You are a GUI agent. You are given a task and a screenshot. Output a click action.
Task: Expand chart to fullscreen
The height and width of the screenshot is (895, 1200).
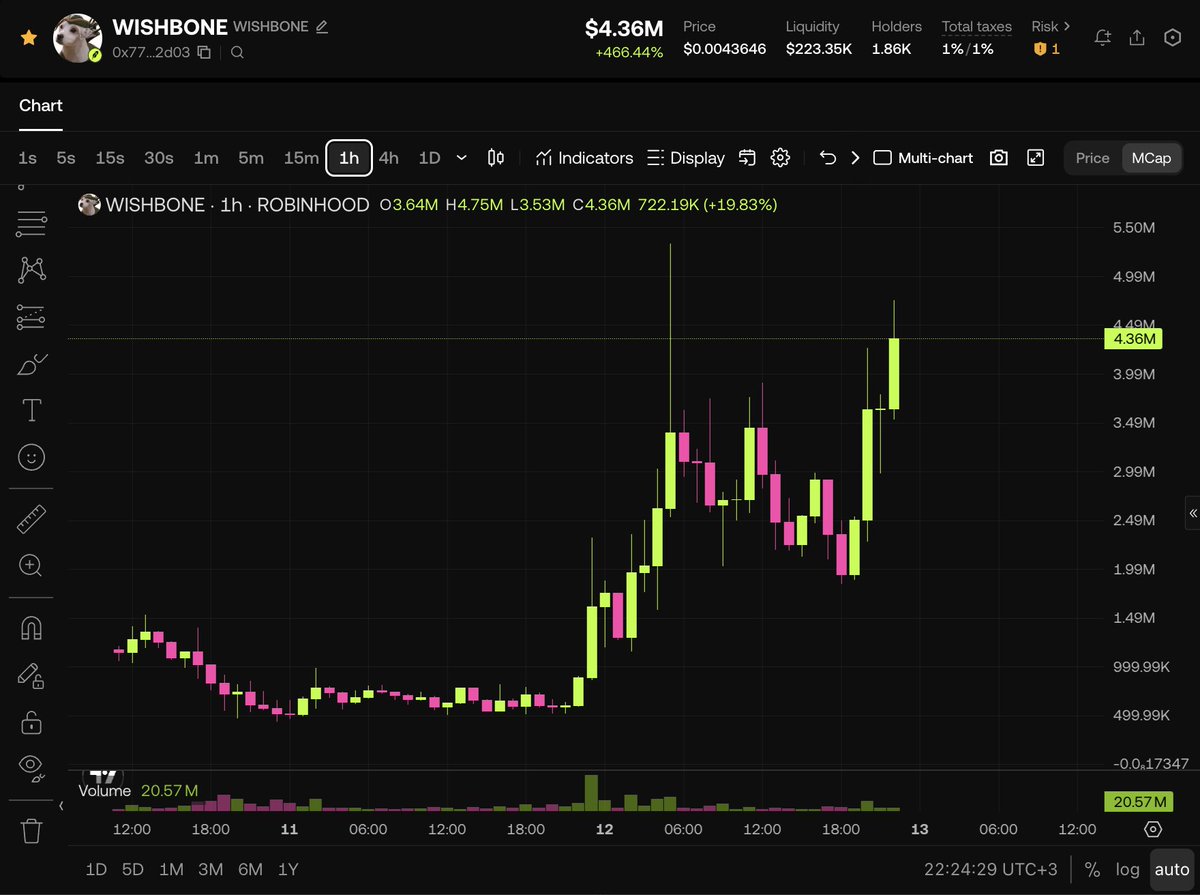[1036, 158]
